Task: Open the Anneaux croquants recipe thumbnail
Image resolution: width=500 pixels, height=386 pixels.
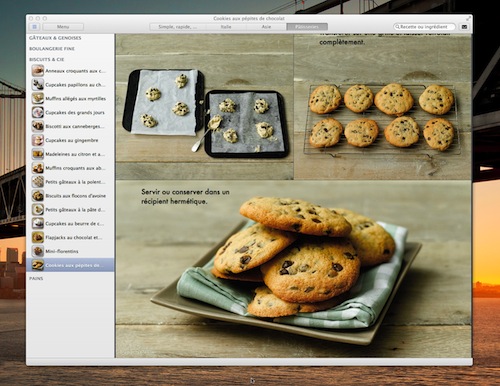Action: pyautogui.click(x=38, y=71)
